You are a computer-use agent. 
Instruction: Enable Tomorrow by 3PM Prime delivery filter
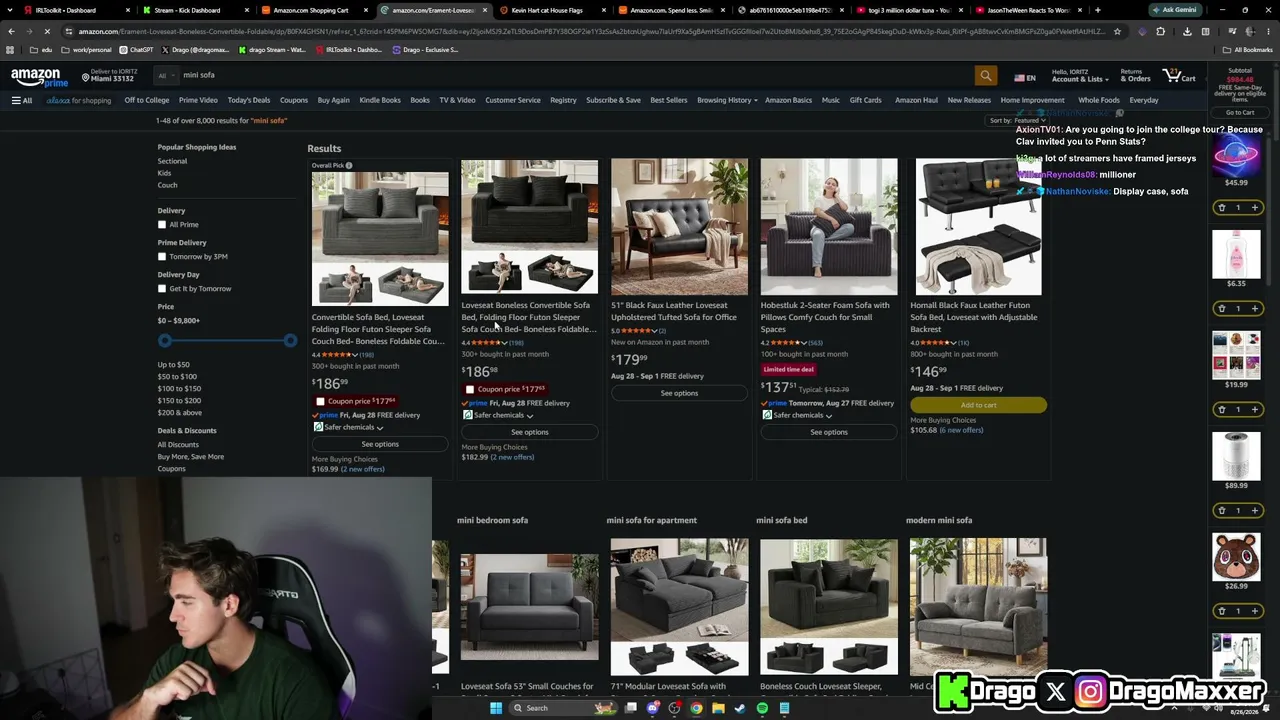coord(162,257)
